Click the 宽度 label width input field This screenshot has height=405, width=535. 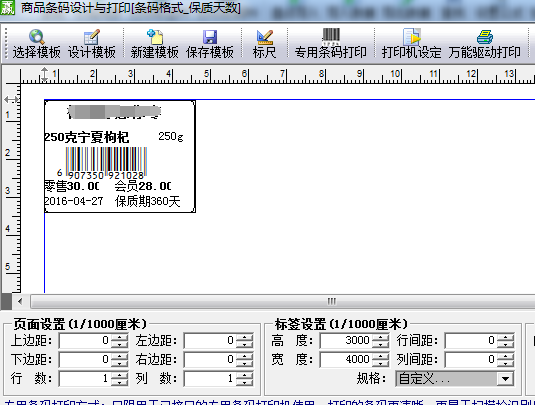tap(346, 359)
